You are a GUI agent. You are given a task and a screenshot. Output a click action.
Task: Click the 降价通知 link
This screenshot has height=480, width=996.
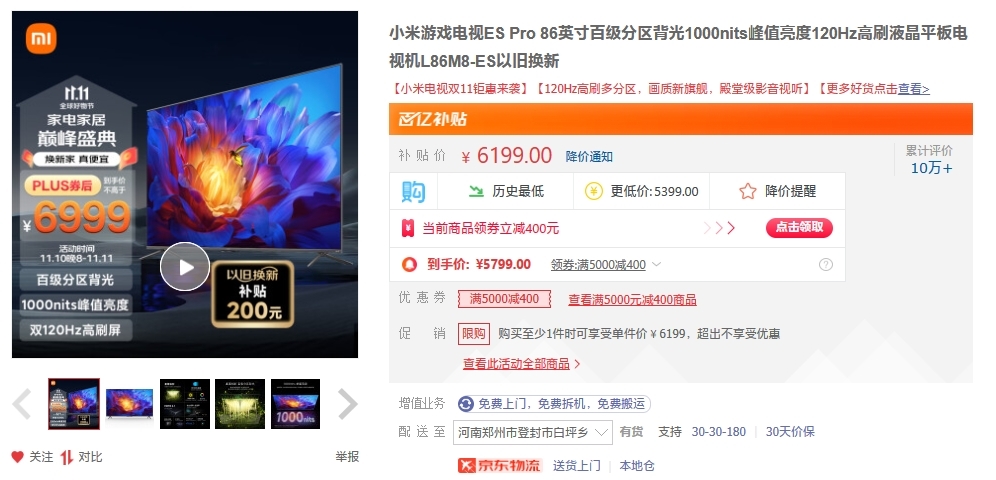tap(589, 156)
